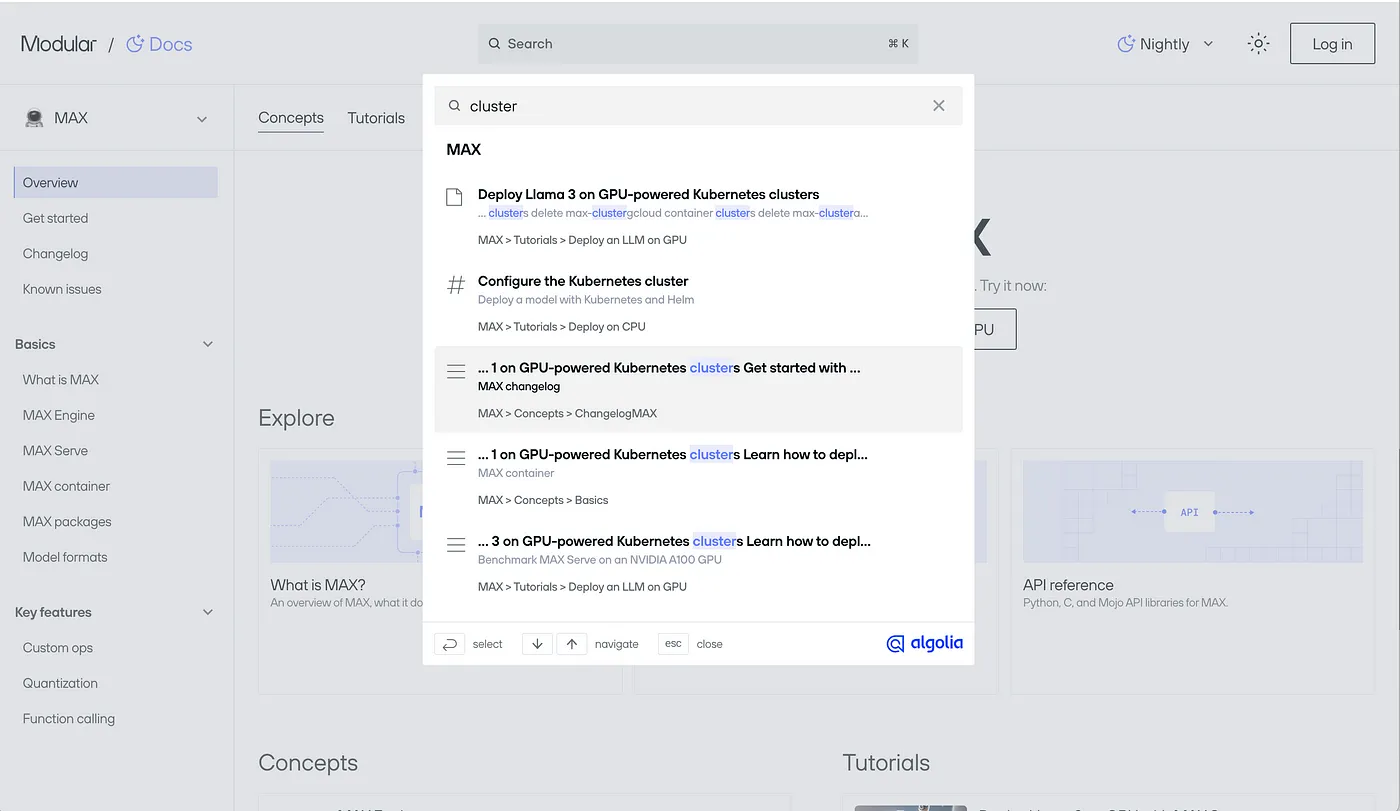The height and width of the screenshot is (811, 1400).
Task: Open the Benchmark MAX Serve A100 result
Action: click(698, 563)
